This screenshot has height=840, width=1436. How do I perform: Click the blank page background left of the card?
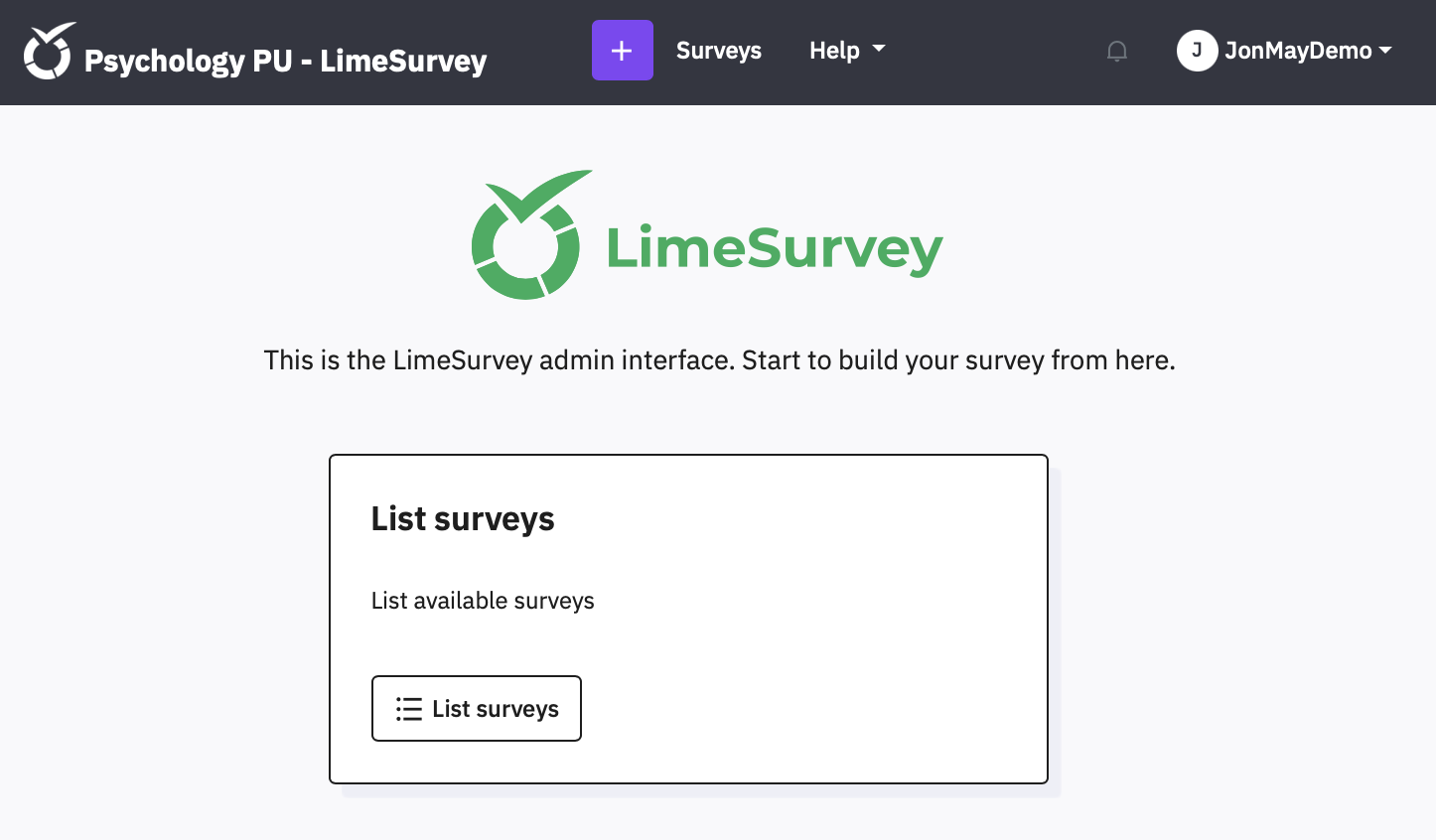159,616
